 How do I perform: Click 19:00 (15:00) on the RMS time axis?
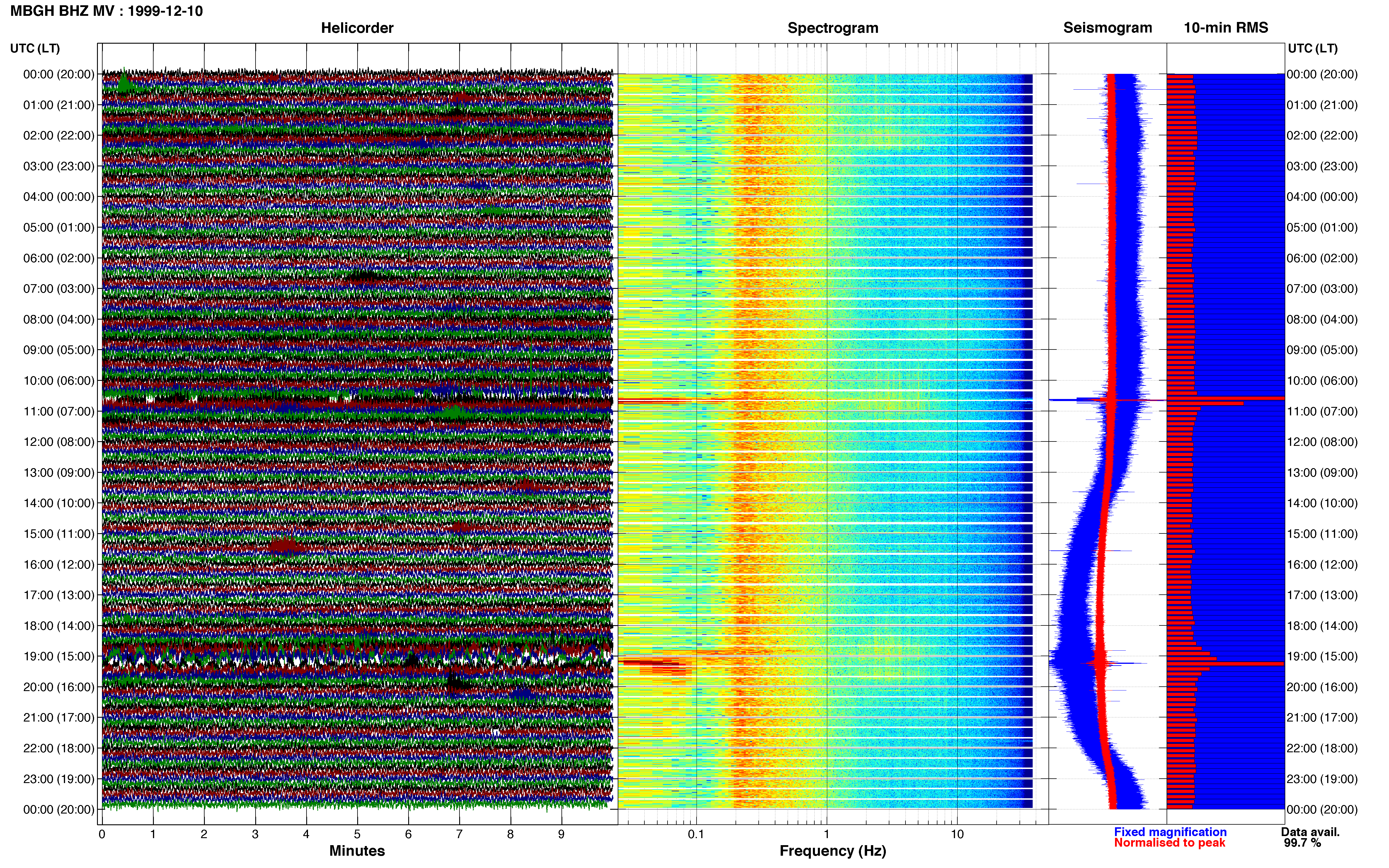coord(1322,656)
